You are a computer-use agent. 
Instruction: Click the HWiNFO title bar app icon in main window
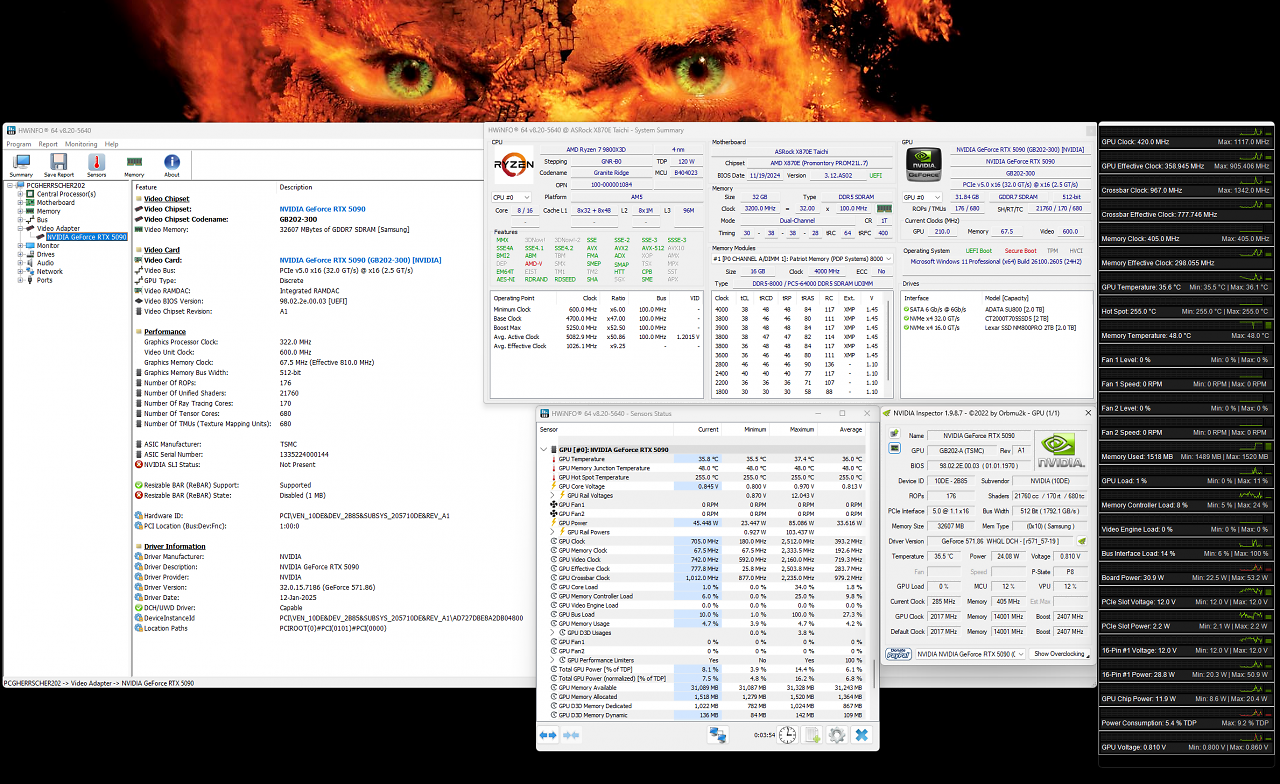[10, 130]
